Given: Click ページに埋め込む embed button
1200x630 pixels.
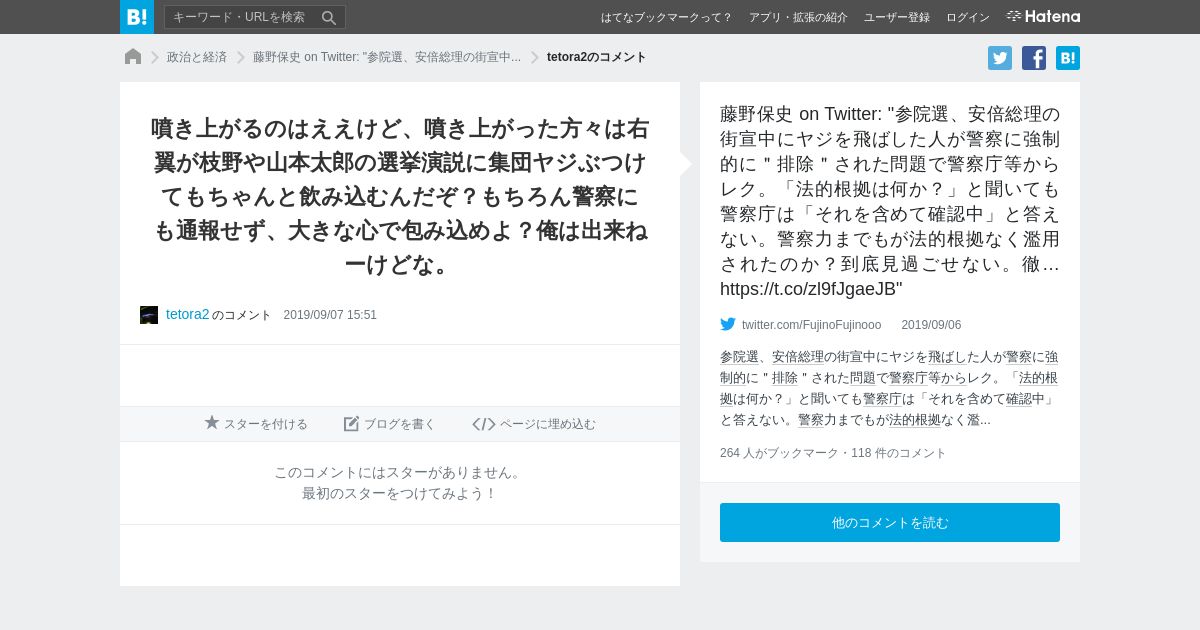Looking at the screenshot, I should pyautogui.click(x=534, y=424).
